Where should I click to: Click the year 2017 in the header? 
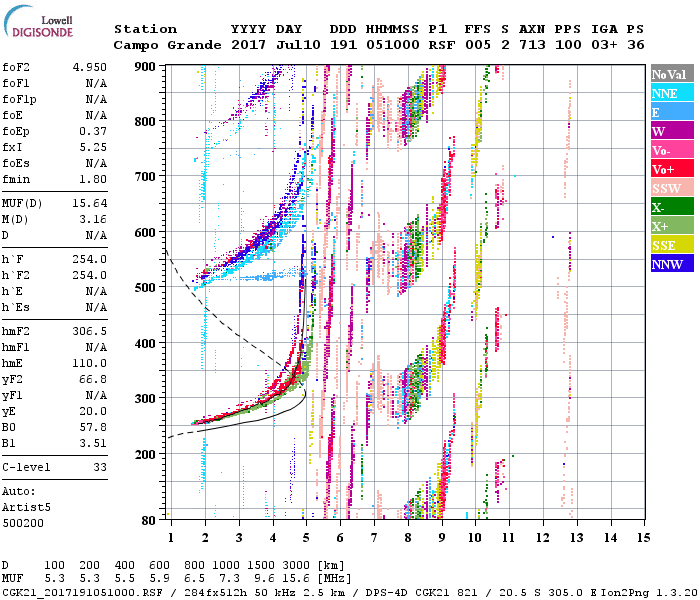point(248,45)
